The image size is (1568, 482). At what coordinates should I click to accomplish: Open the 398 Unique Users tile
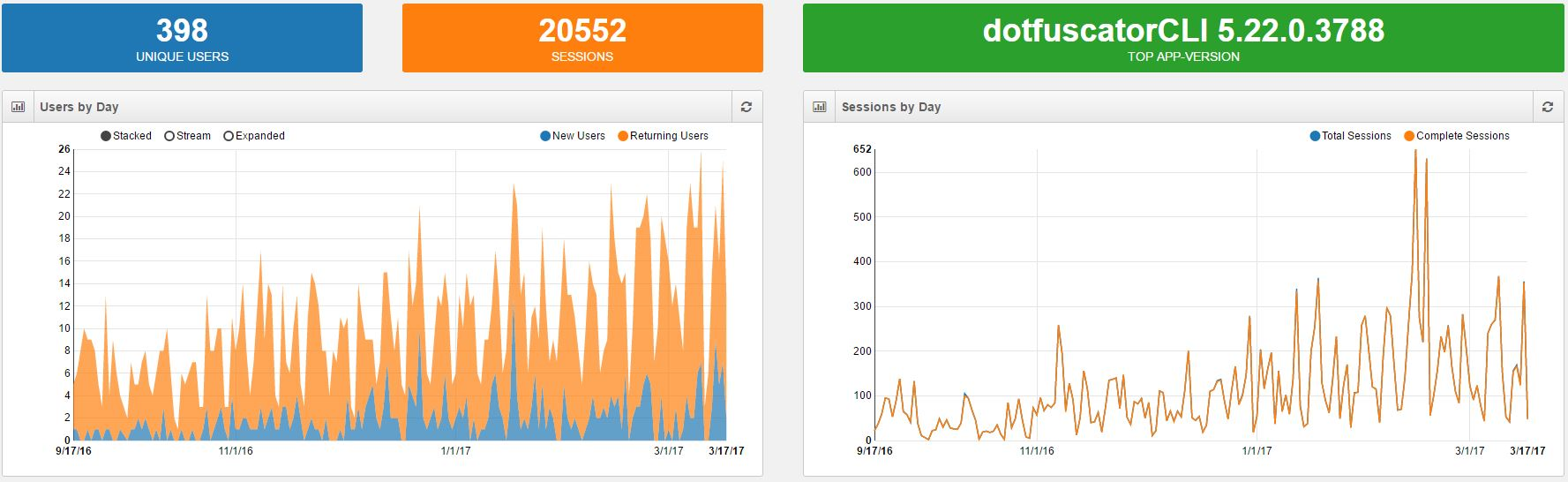pos(182,38)
